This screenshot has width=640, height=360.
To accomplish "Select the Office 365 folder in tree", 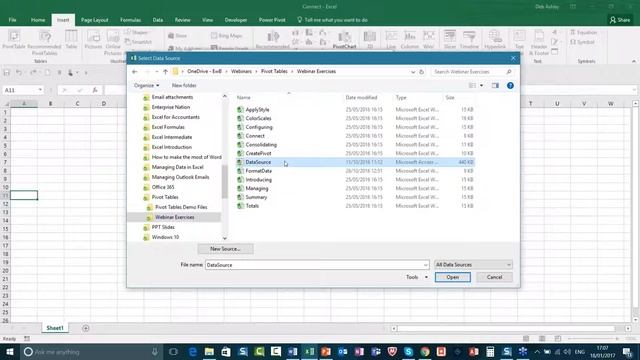I will pyautogui.click(x=163, y=187).
